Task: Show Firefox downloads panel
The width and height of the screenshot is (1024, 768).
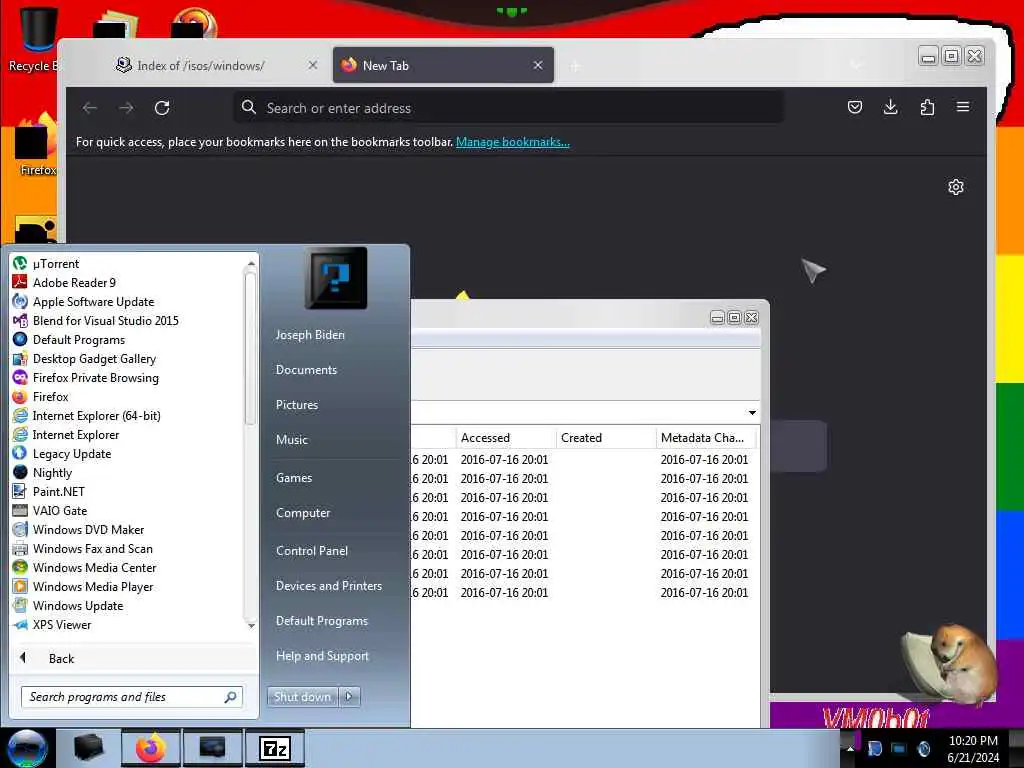Action: (x=890, y=107)
